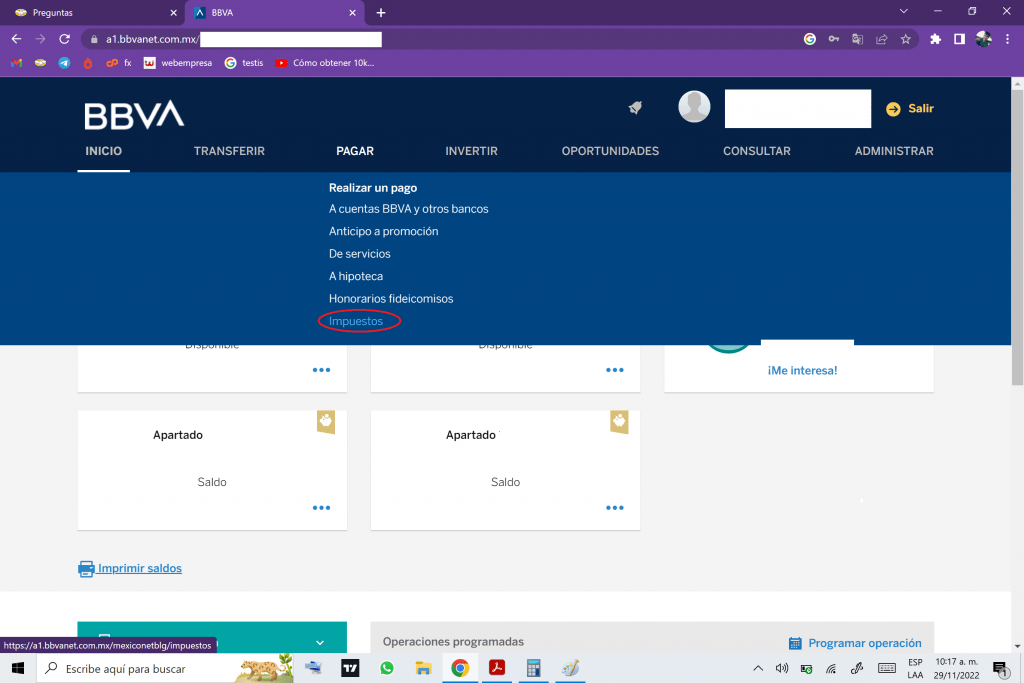This screenshot has width=1024, height=683.
Task: Click the share page icon
Action: click(x=882, y=39)
